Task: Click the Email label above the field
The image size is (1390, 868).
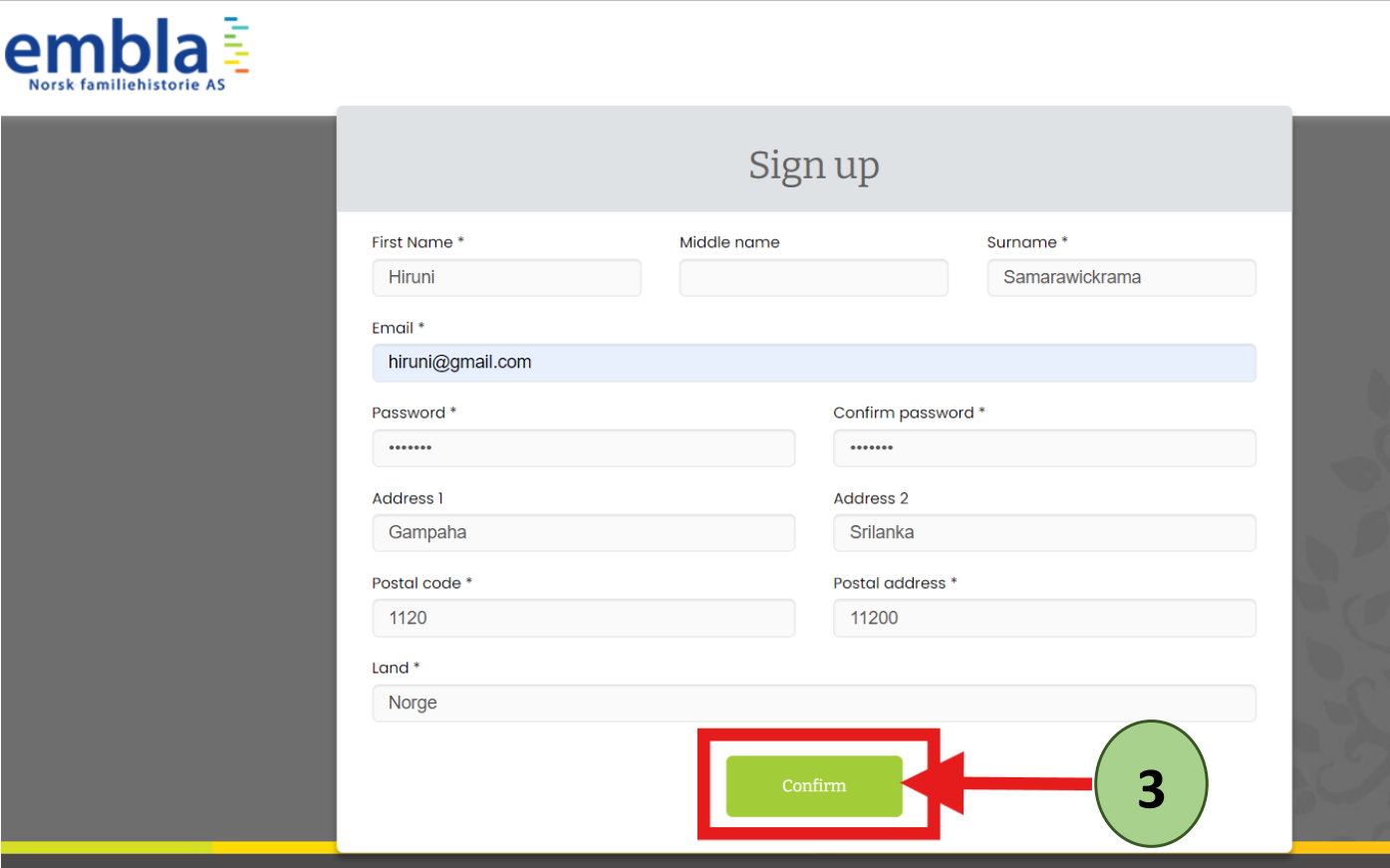Action: click(393, 328)
